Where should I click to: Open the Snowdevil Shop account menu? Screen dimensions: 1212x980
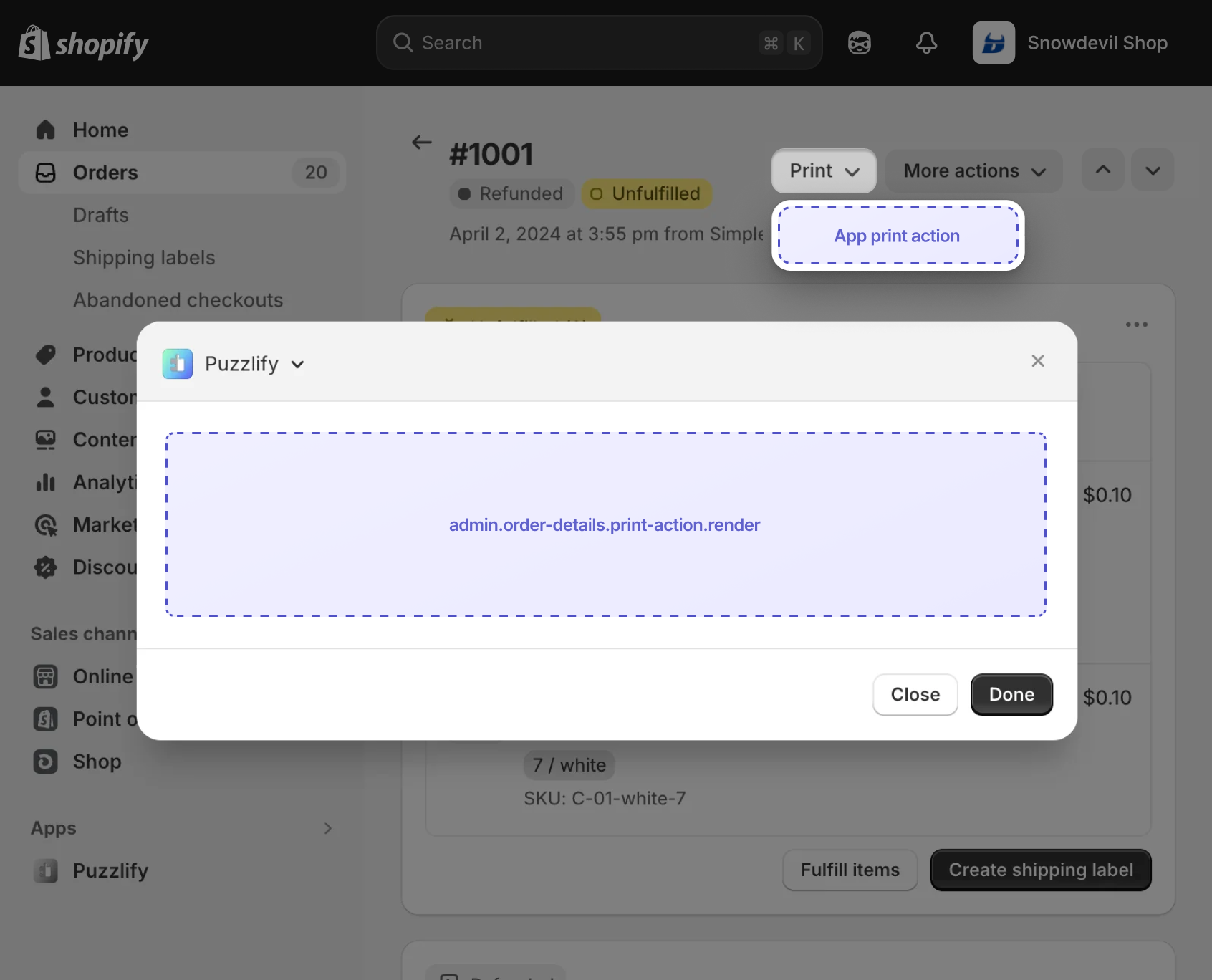1072,43
